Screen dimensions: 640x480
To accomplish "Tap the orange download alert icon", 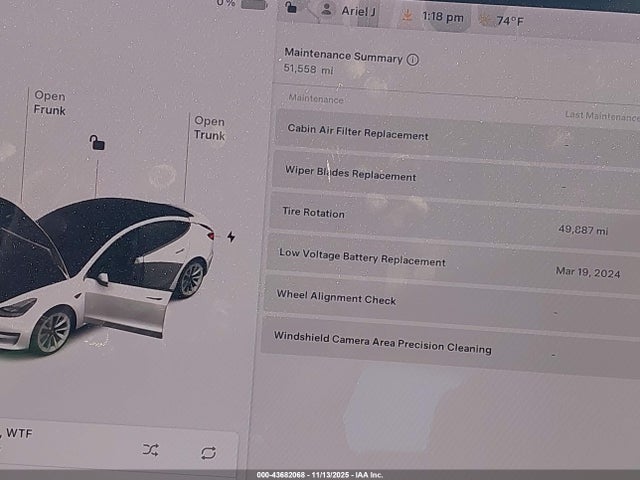I will click(x=407, y=16).
